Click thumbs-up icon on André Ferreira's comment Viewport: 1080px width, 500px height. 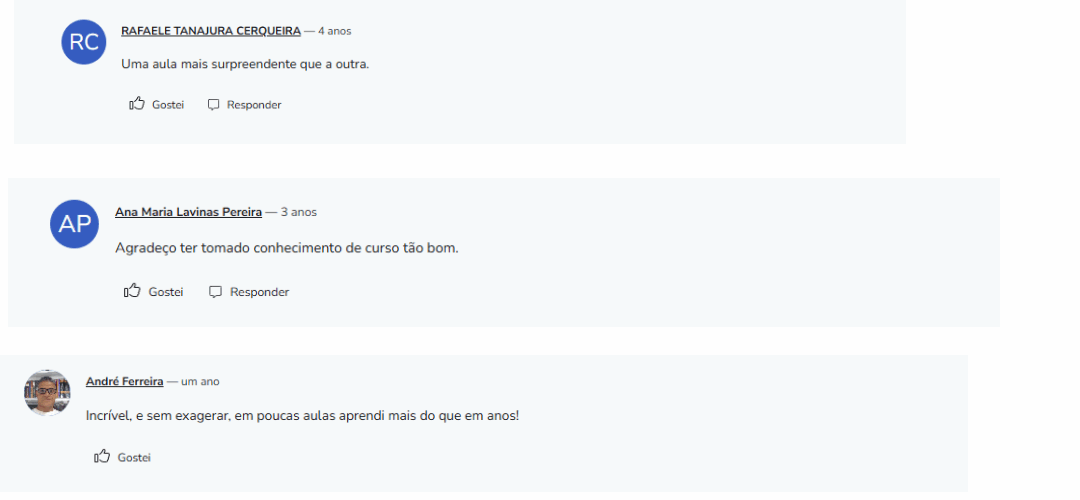[x=102, y=457]
